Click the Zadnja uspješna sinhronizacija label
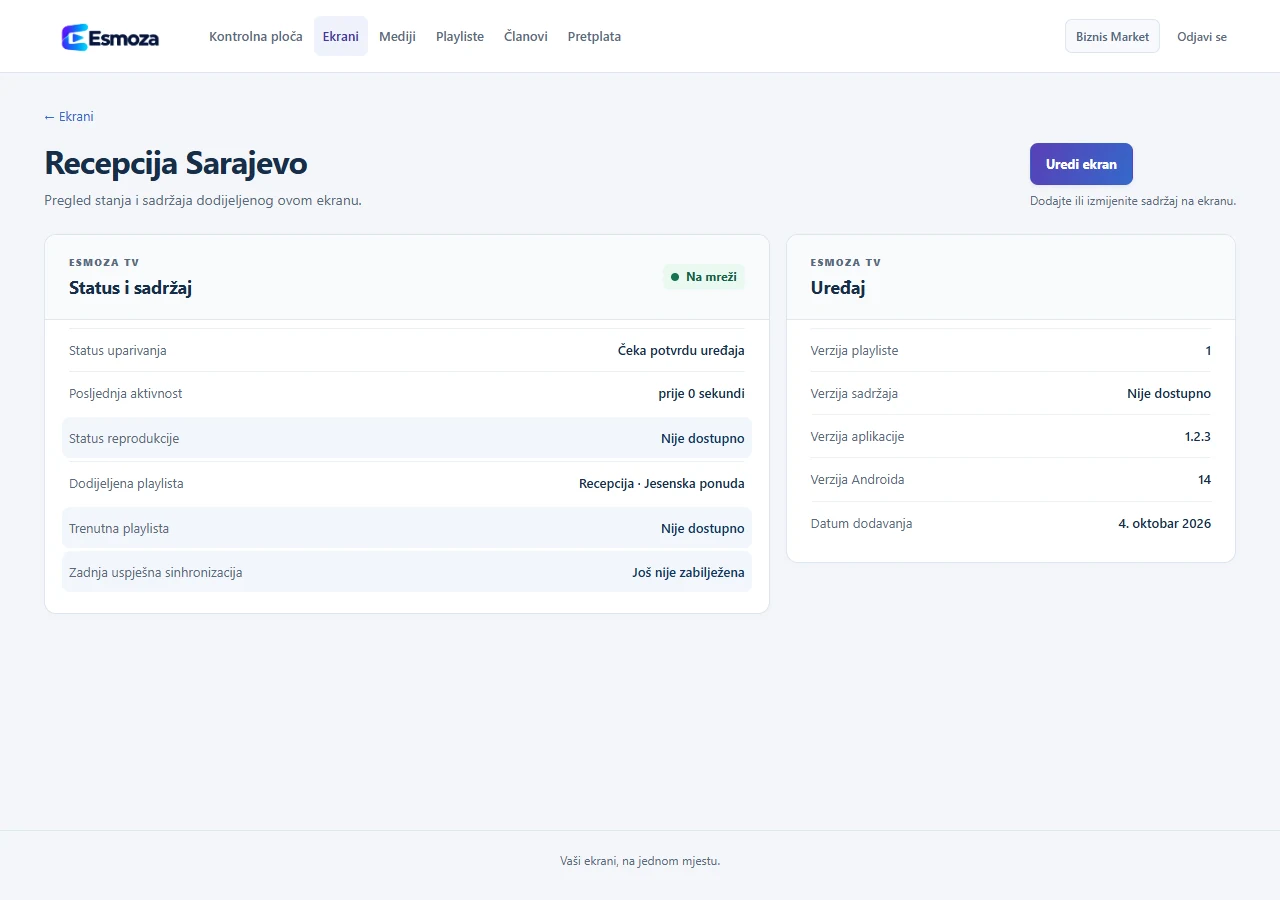The height and width of the screenshot is (900, 1280). click(x=156, y=573)
